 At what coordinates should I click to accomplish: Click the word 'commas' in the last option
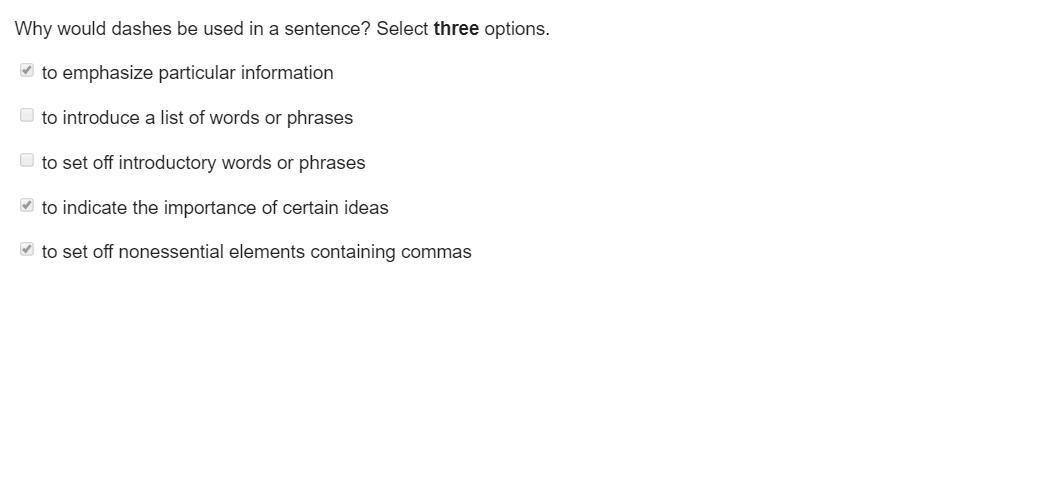(x=436, y=252)
